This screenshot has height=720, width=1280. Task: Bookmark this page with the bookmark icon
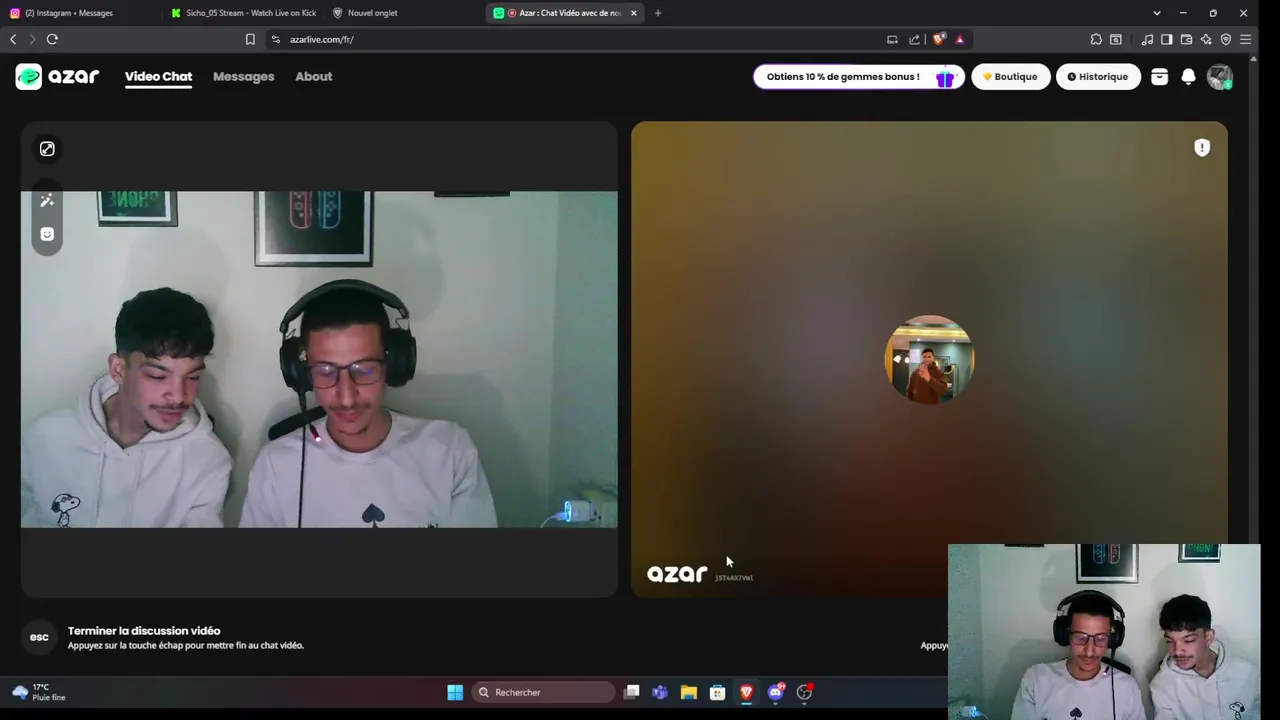click(250, 39)
